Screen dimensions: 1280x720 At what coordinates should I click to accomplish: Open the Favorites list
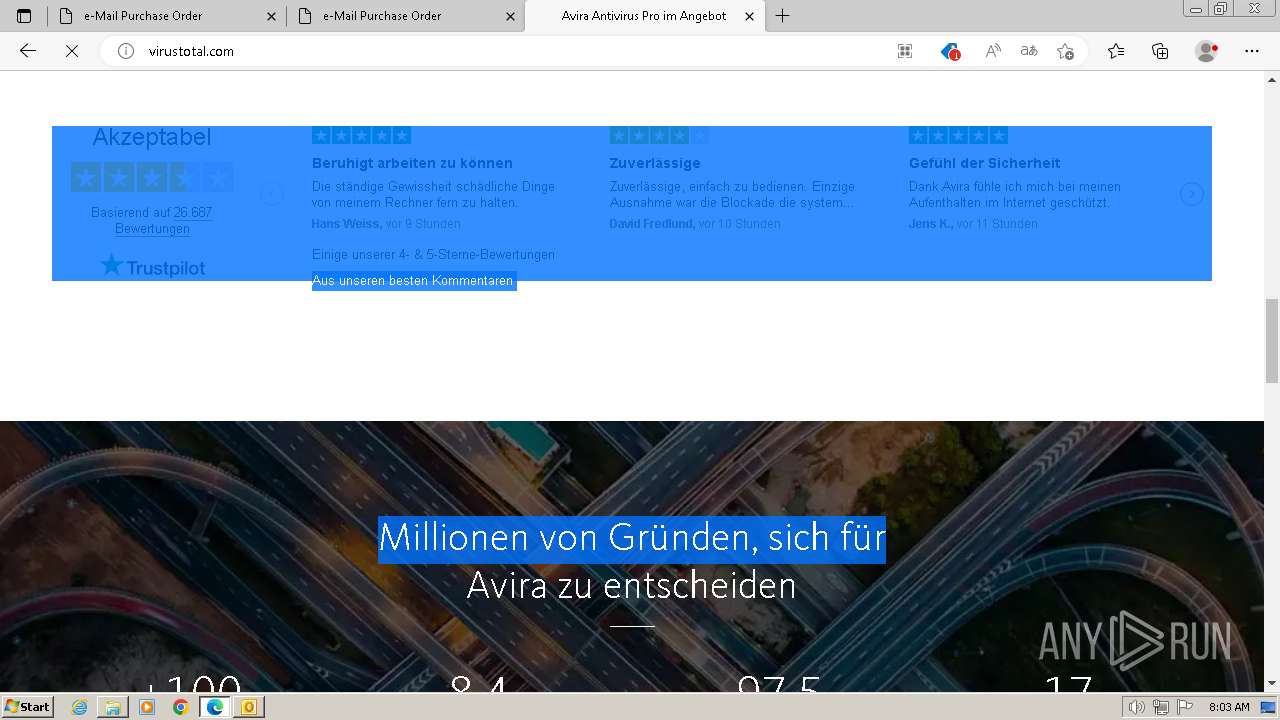[x=1116, y=51]
